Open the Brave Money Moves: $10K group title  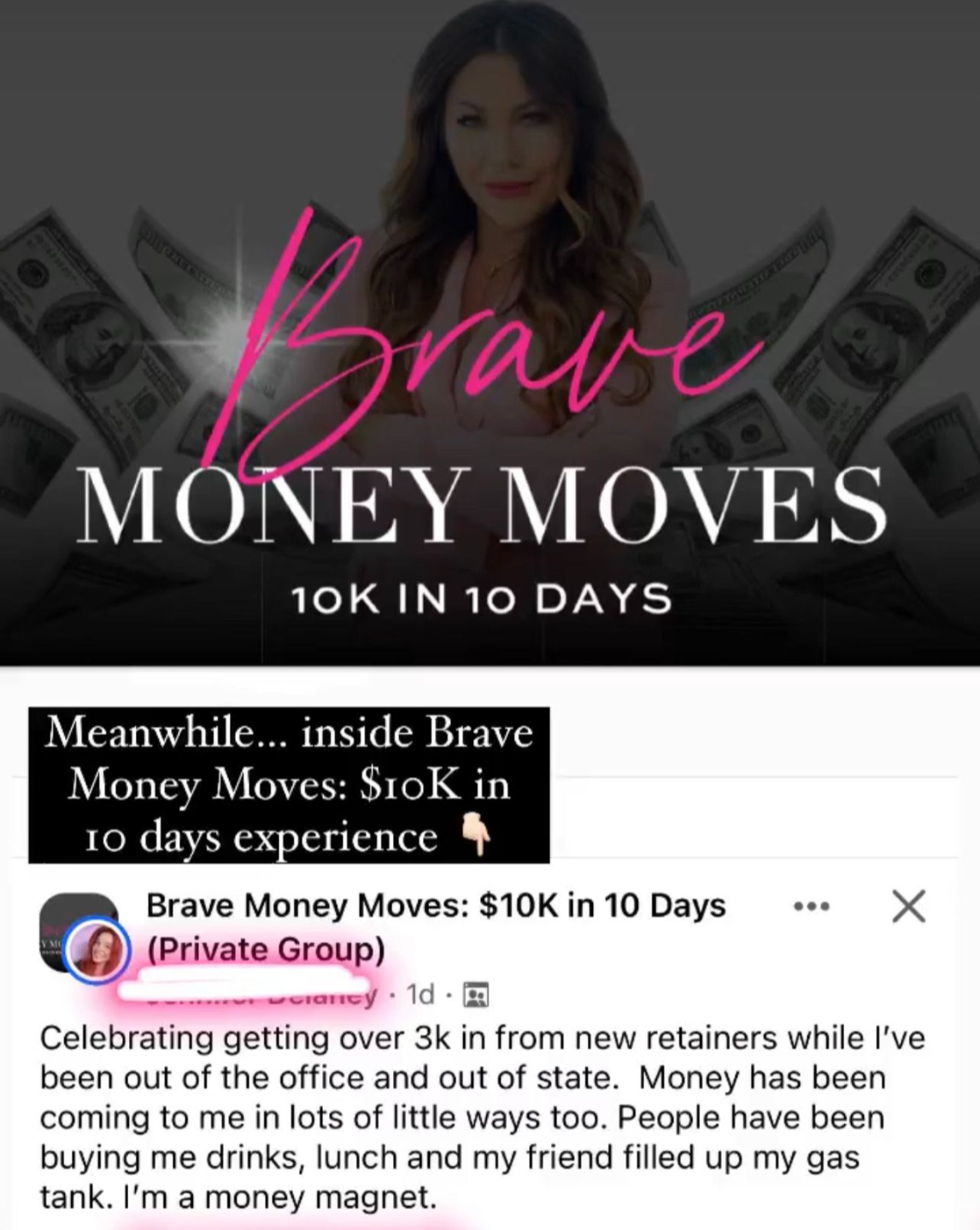pos(436,905)
